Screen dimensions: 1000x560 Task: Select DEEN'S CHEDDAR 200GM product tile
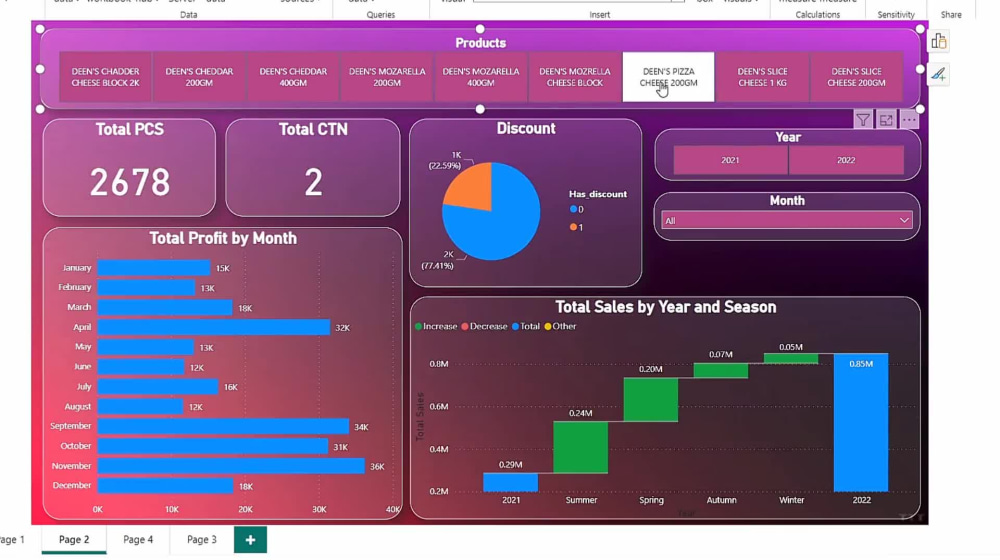coord(199,77)
